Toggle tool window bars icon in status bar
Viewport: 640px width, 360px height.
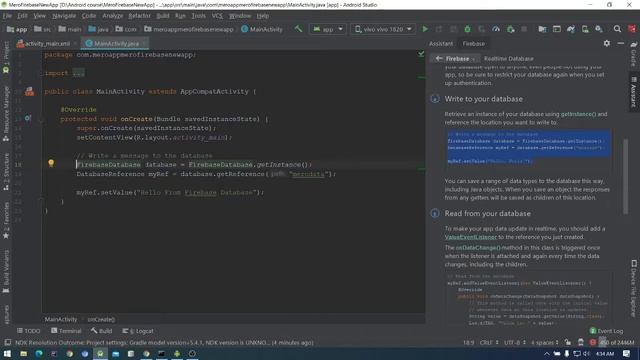tap(7, 342)
